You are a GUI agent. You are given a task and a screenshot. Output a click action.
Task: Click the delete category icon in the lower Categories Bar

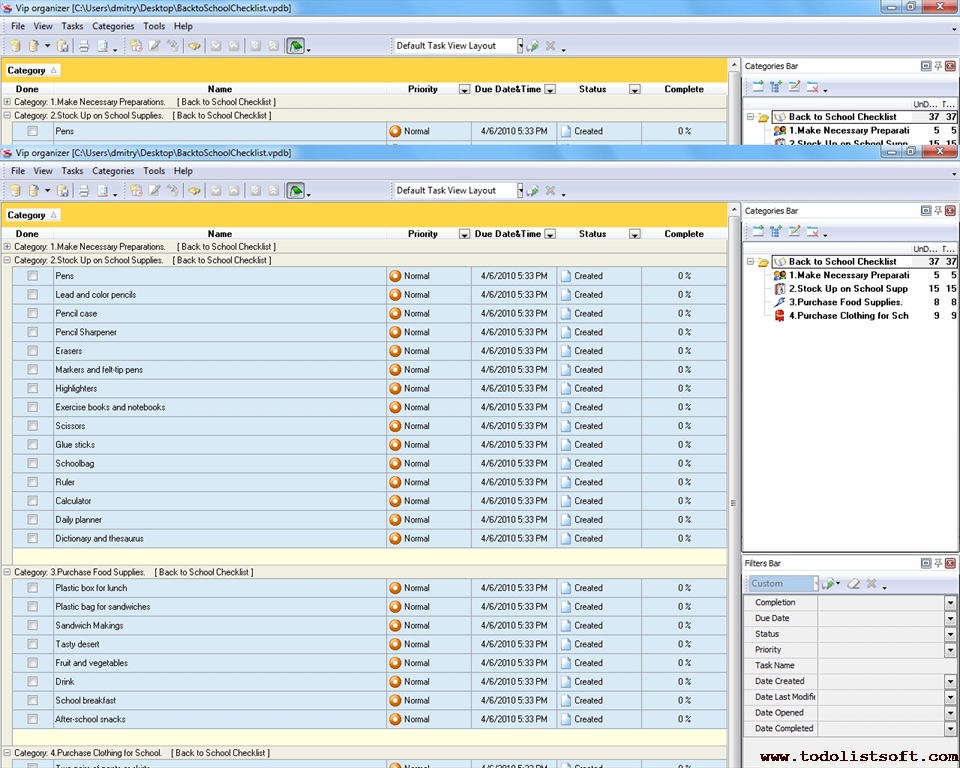click(x=812, y=232)
